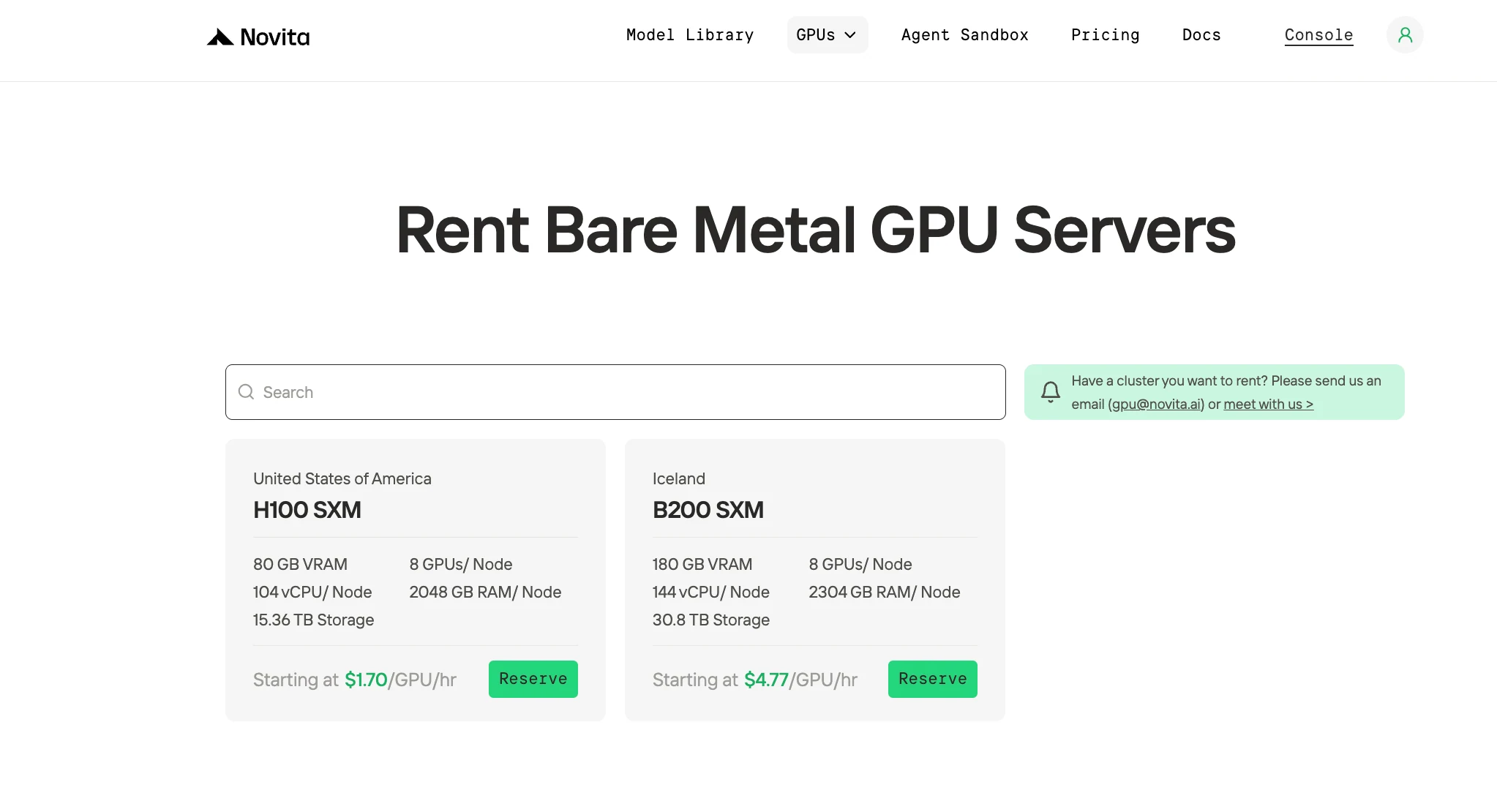Open the Pricing page
The width and height of the screenshot is (1497, 812).
pos(1106,35)
